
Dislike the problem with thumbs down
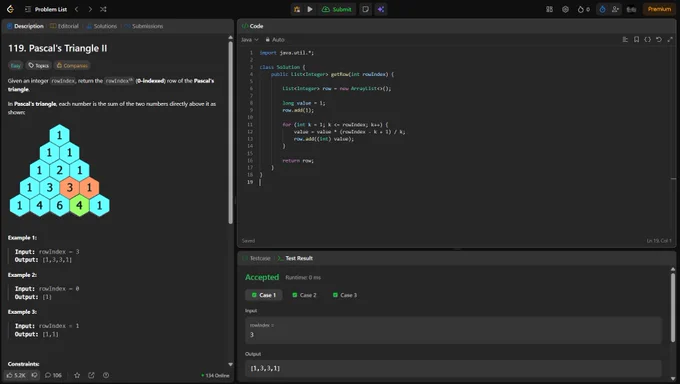(x=34, y=375)
